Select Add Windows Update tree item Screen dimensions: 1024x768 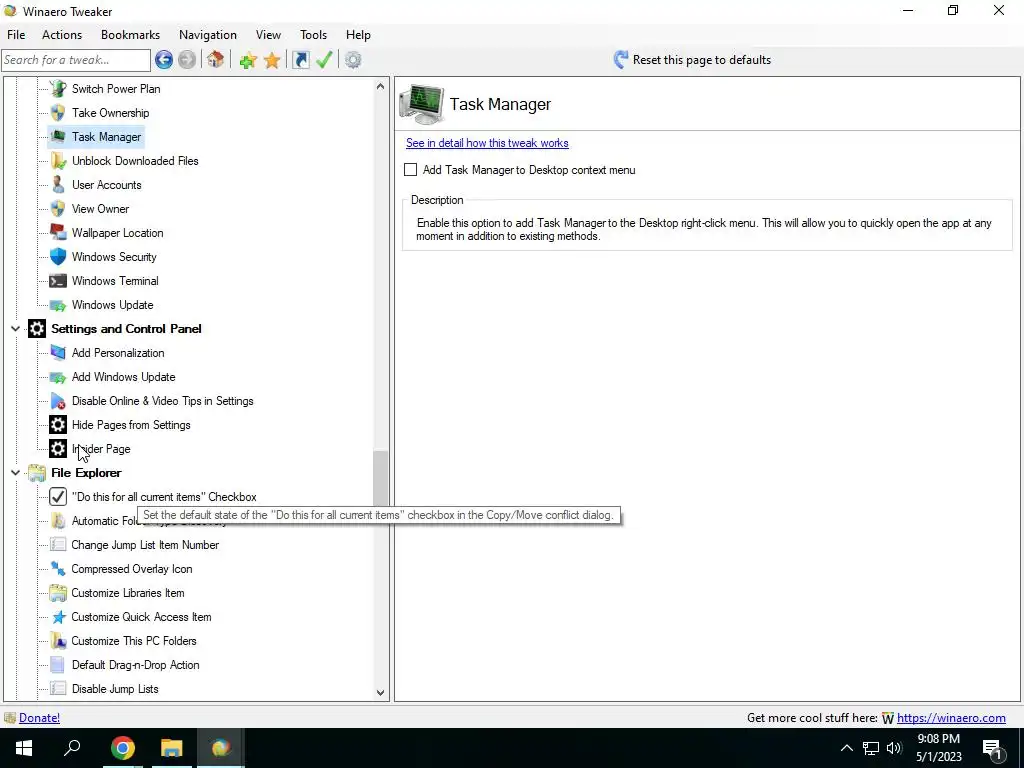point(123,377)
